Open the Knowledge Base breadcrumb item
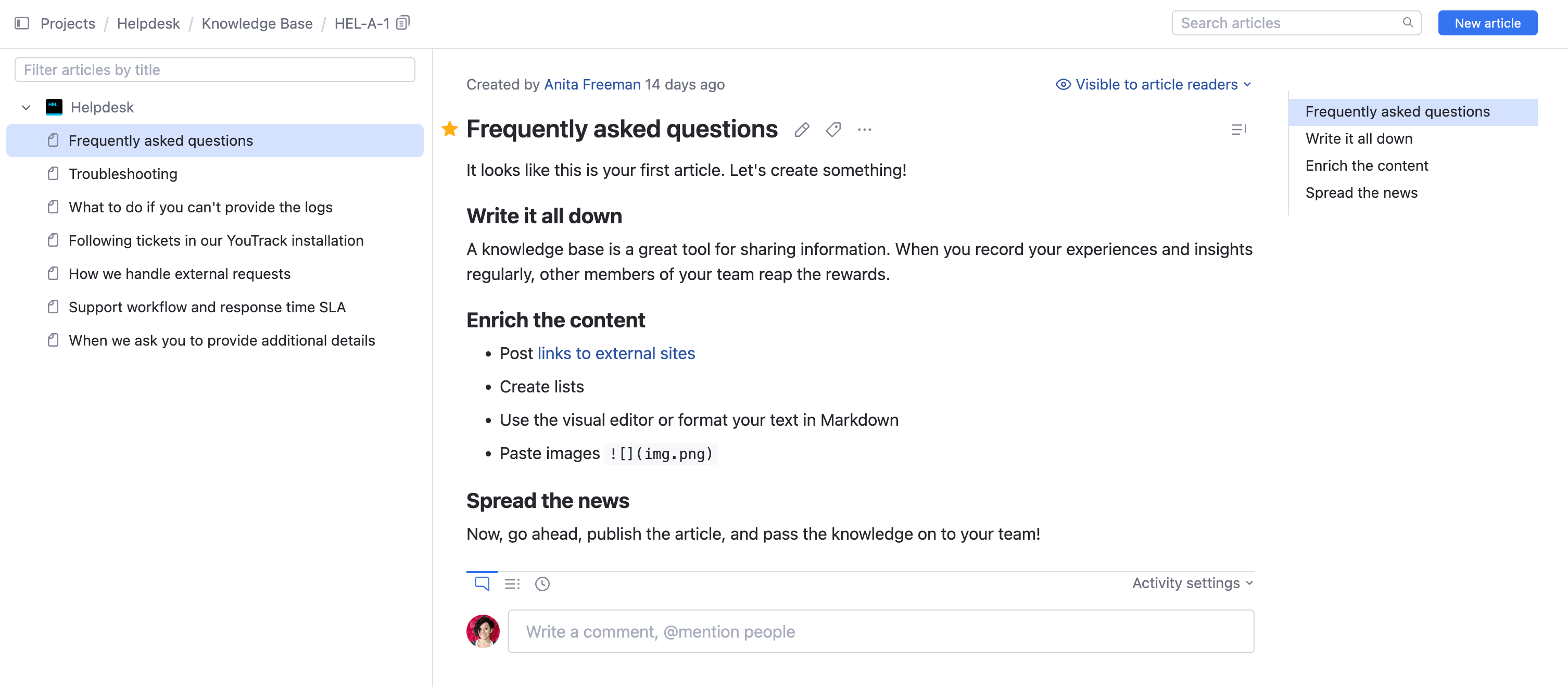 257,23
